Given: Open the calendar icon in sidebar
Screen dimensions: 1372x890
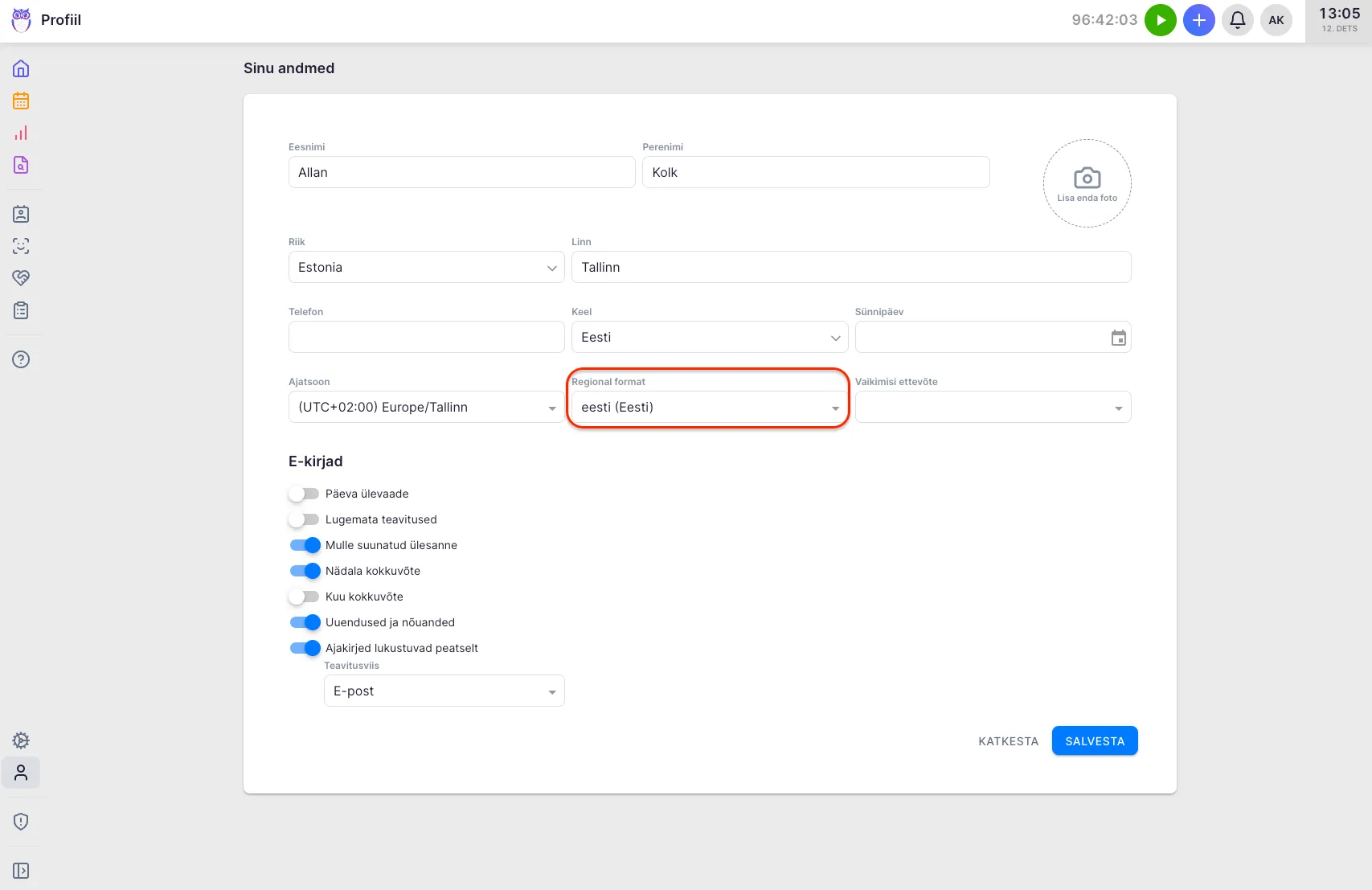Looking at the screenshot, I should click(21, 100).
